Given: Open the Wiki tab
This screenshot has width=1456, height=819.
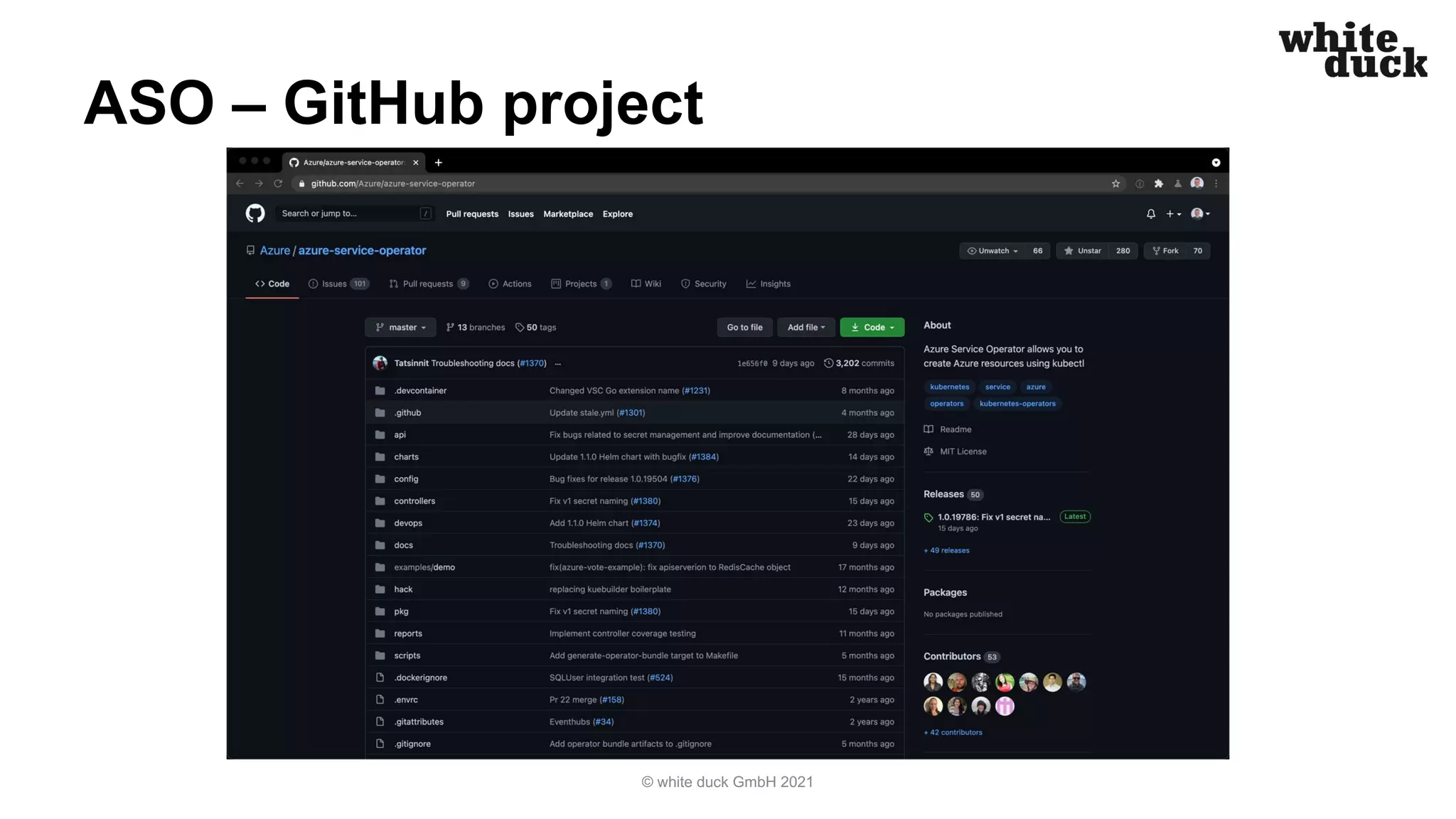Looking at the screenshot, I should pyautogui.click(x=646, y=284).
